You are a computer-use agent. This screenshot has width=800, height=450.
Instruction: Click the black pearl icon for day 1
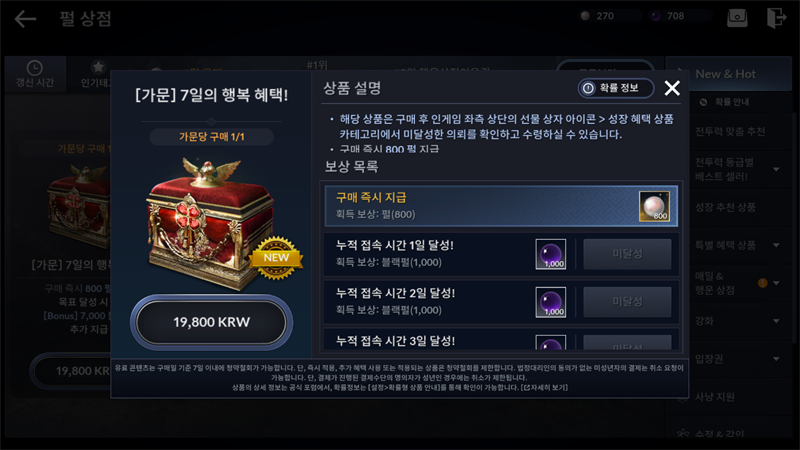click(551, 254)
